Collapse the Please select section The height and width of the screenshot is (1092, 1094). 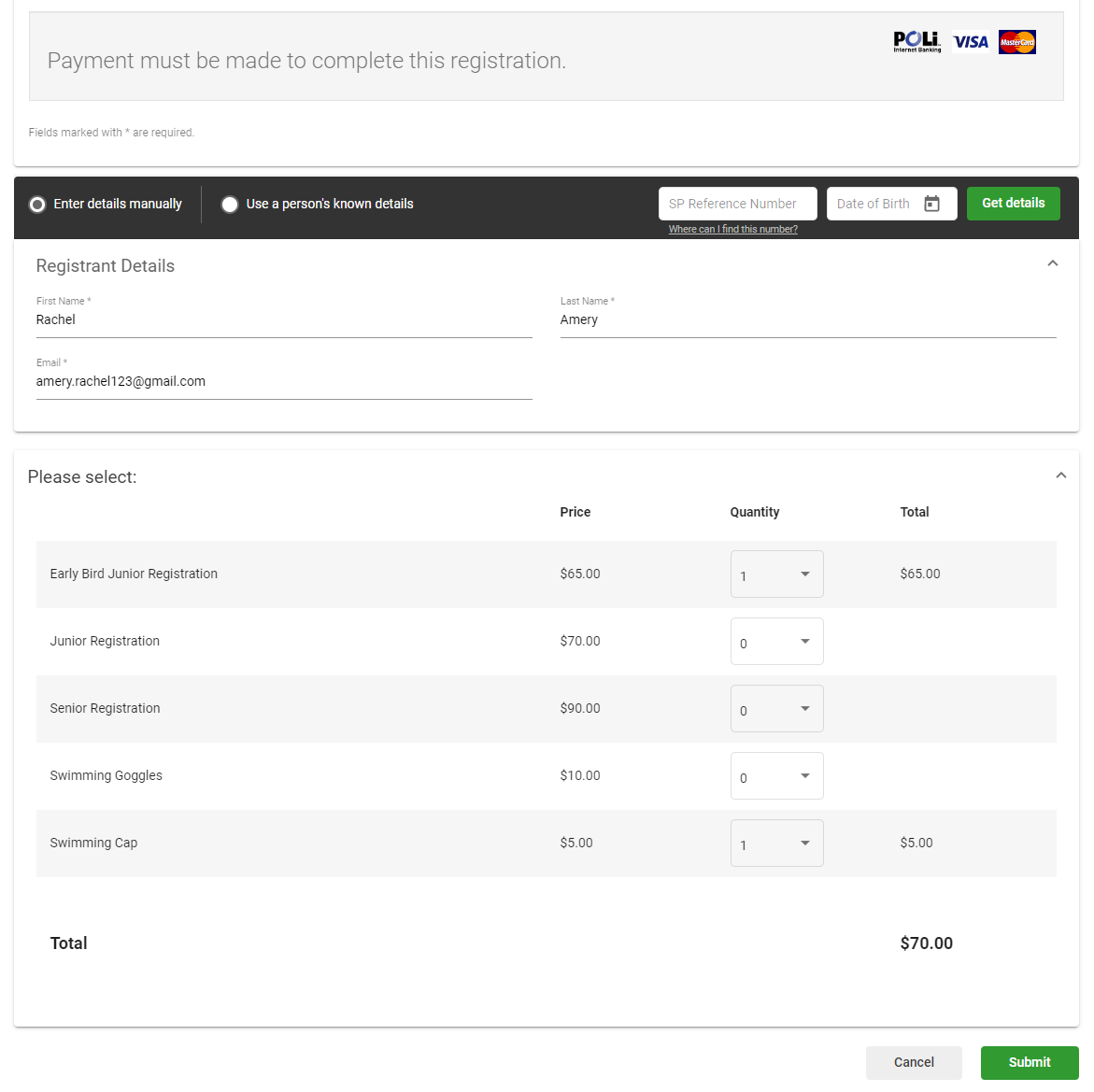pyautogui.click(x=1061, y=475)
